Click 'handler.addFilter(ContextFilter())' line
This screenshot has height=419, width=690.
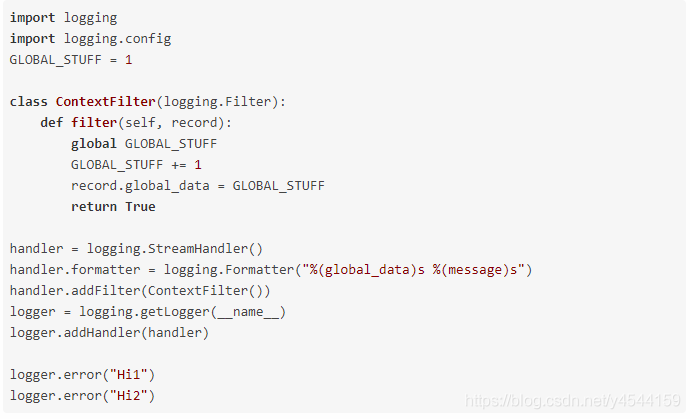(140, 291)
